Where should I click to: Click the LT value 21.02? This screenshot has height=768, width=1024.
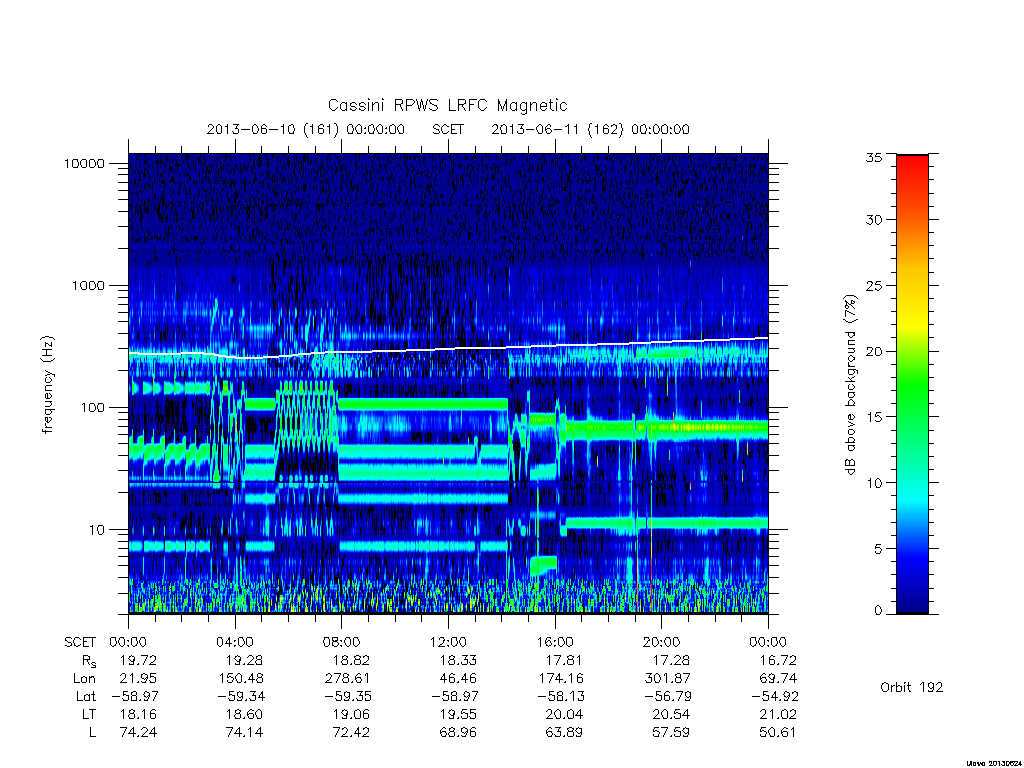[x=778, y=714]
